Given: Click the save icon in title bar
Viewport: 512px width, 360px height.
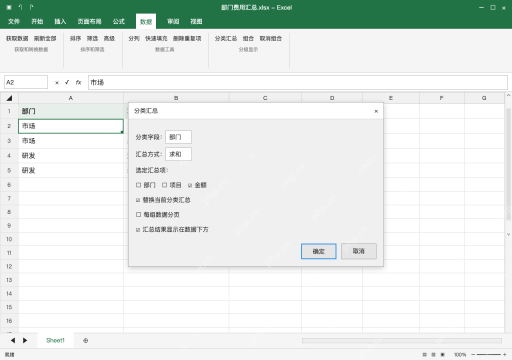Looking at the screenshot, I should [9, 7].
